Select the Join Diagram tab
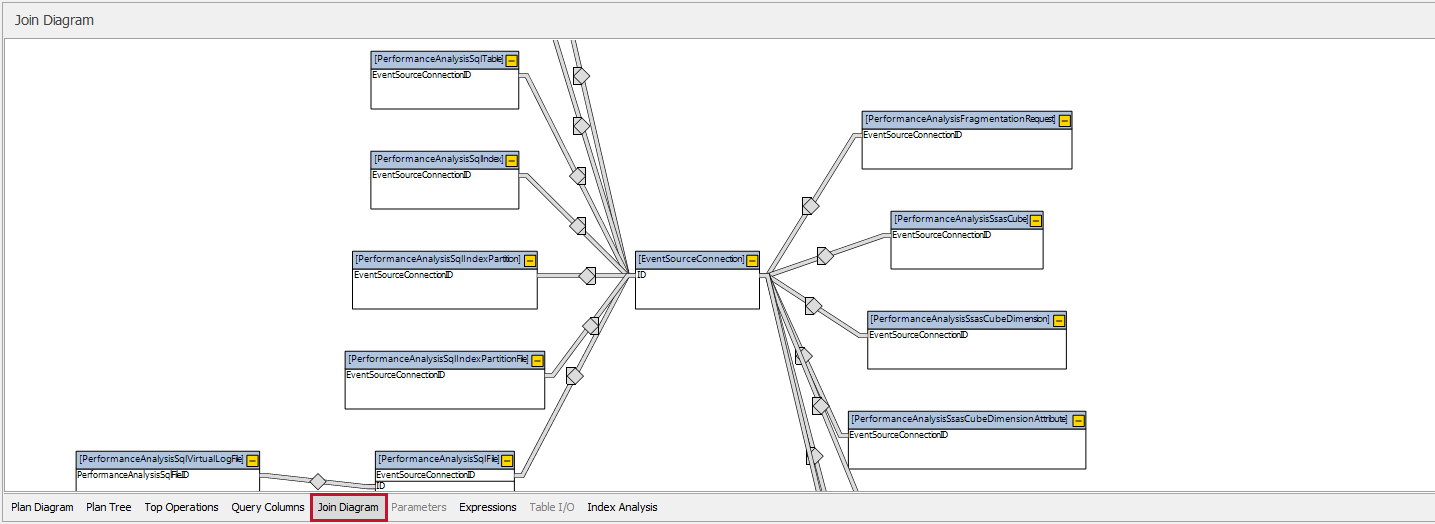This screenshot has width=1435, height=524. point(348,507)
